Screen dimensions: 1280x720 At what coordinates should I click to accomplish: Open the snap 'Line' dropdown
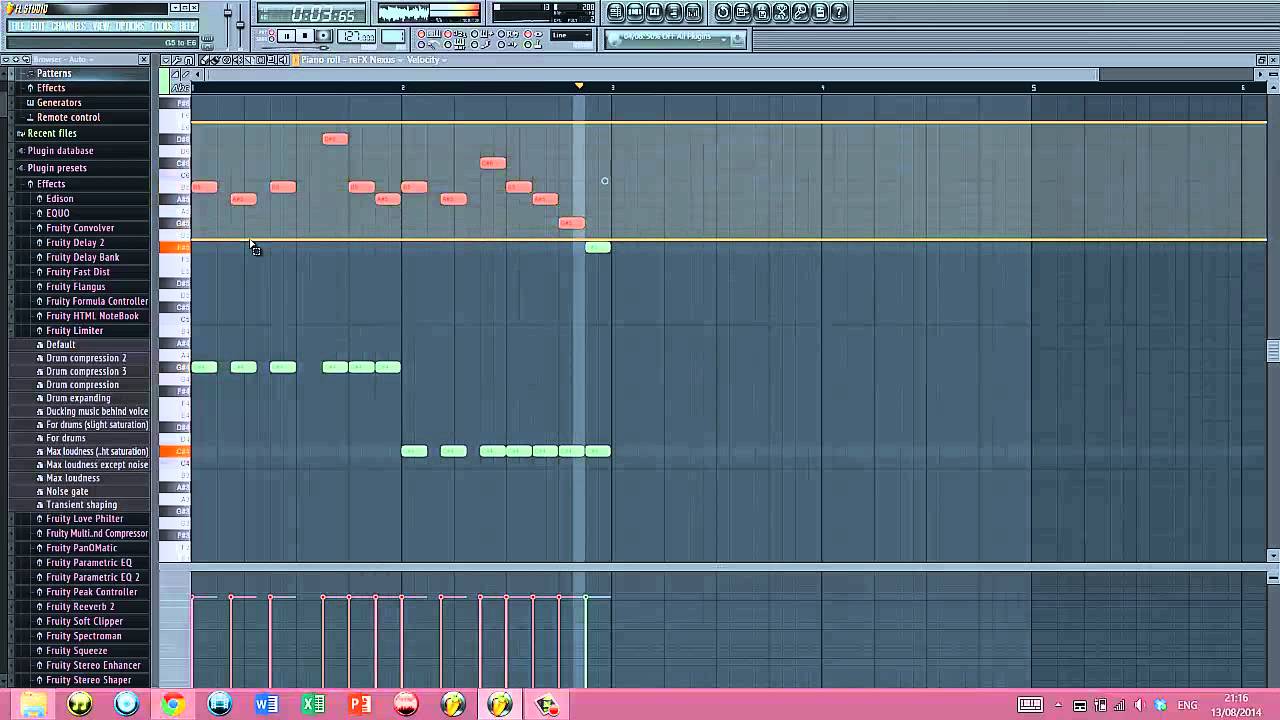click(x=572, y=35)
